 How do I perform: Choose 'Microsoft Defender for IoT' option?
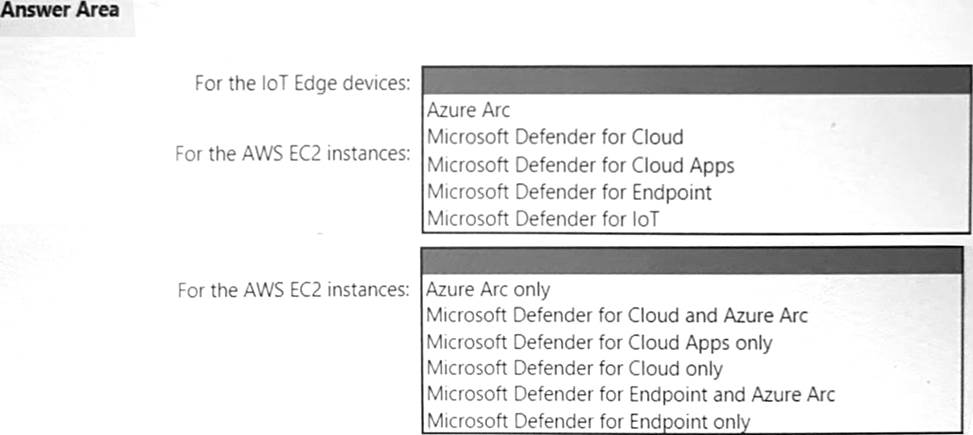(543, 218)
